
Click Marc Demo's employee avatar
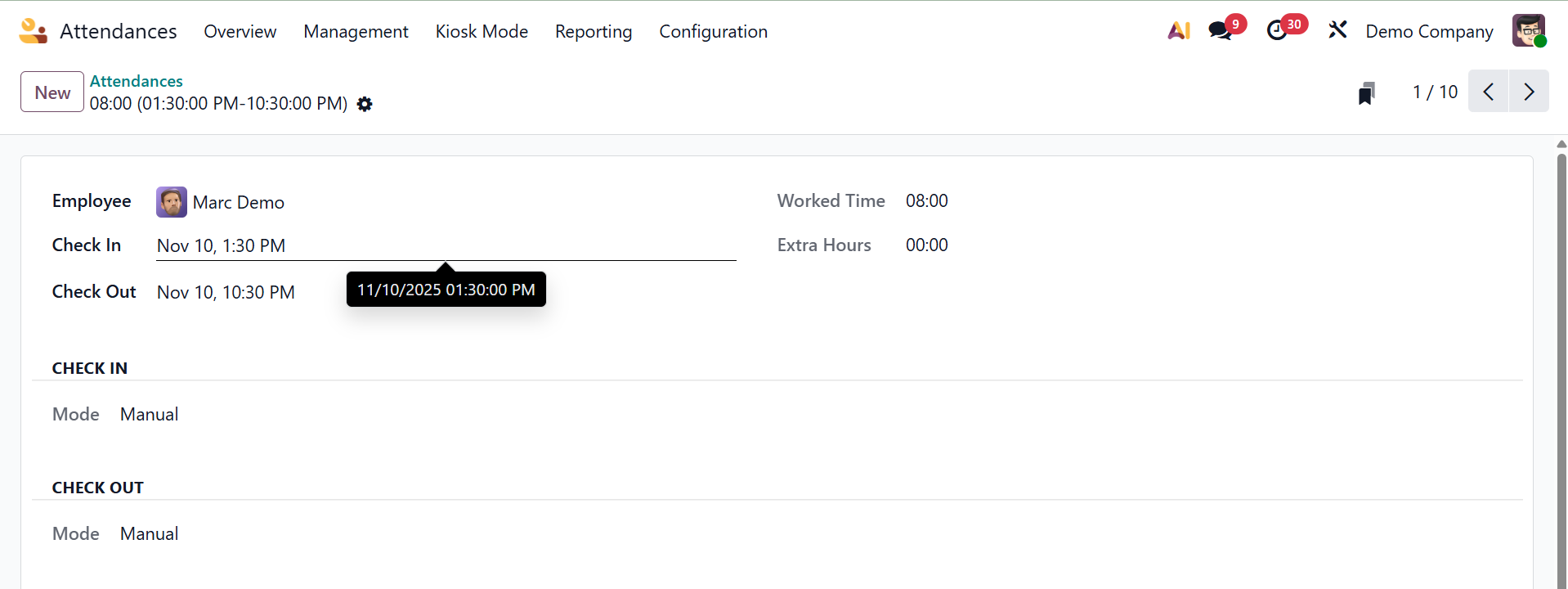tap(172, 202)
